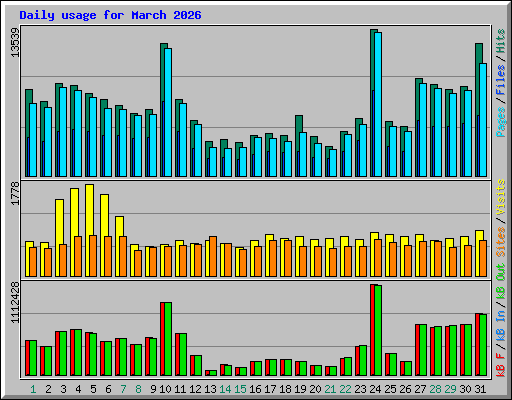Click day 10 on the x-axis

point(165,389)
